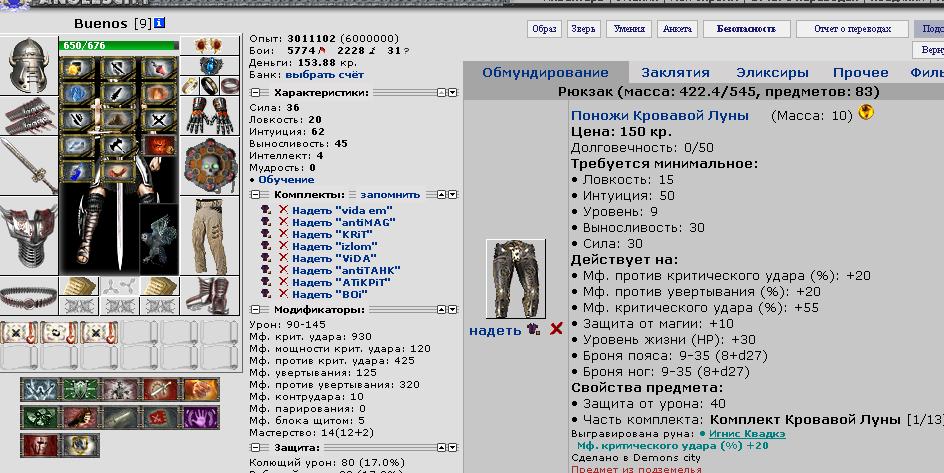Collapse the Характеристики section
Screen dimensions: 944x473
[x=256, y=93]
